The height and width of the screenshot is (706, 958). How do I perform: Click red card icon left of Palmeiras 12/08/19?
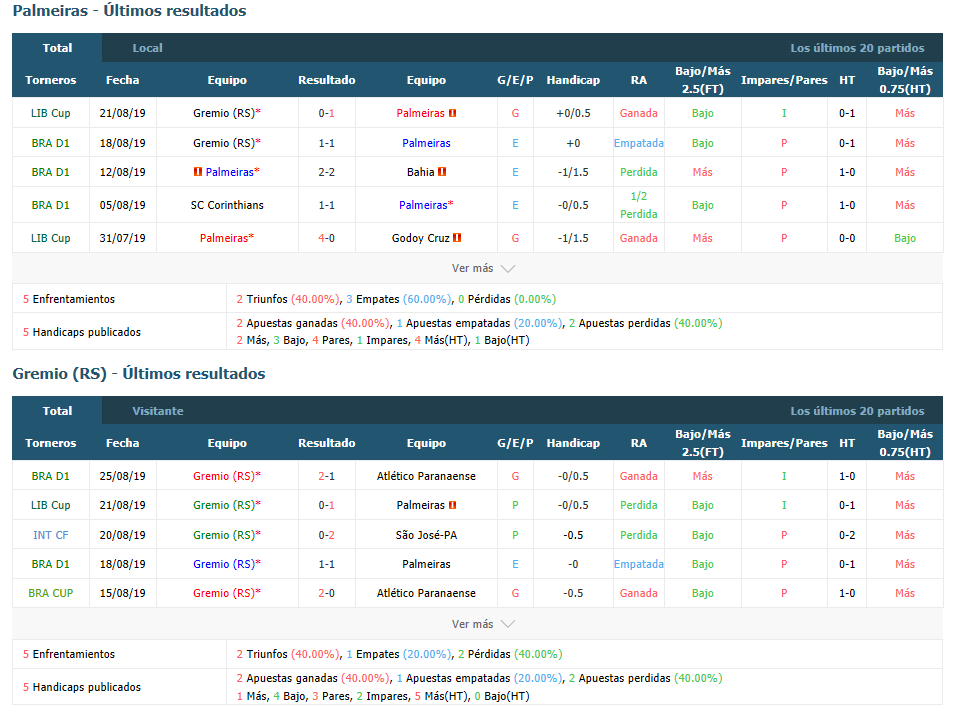tap(197, 172)
